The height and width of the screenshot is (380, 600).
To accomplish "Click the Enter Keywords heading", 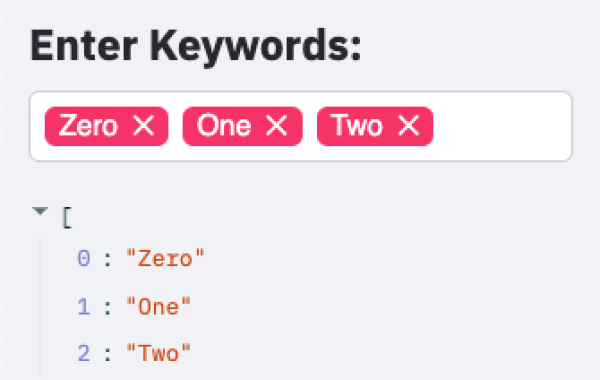I will 196,47.
